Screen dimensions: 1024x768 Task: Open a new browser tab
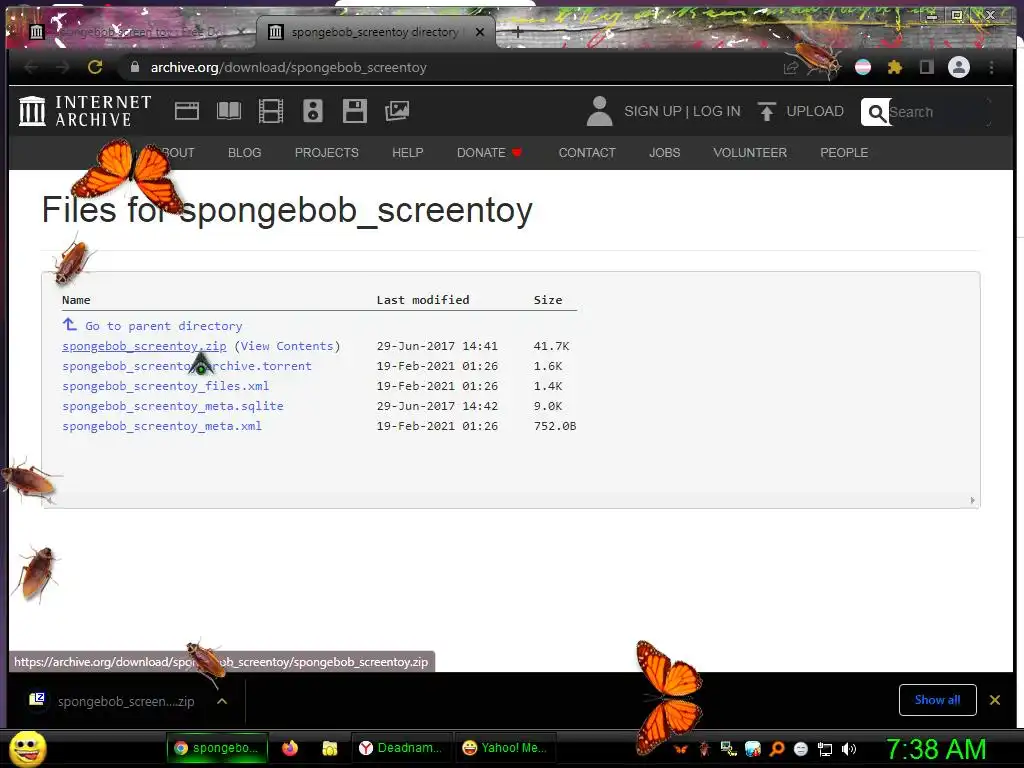pyautogui.click(x=517, y=31)
